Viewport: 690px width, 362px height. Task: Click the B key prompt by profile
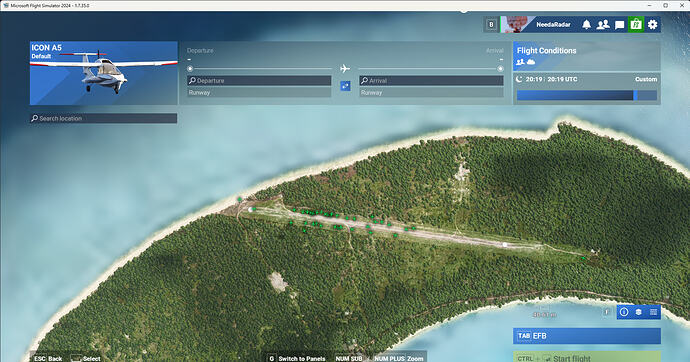[x=491, y=25]
